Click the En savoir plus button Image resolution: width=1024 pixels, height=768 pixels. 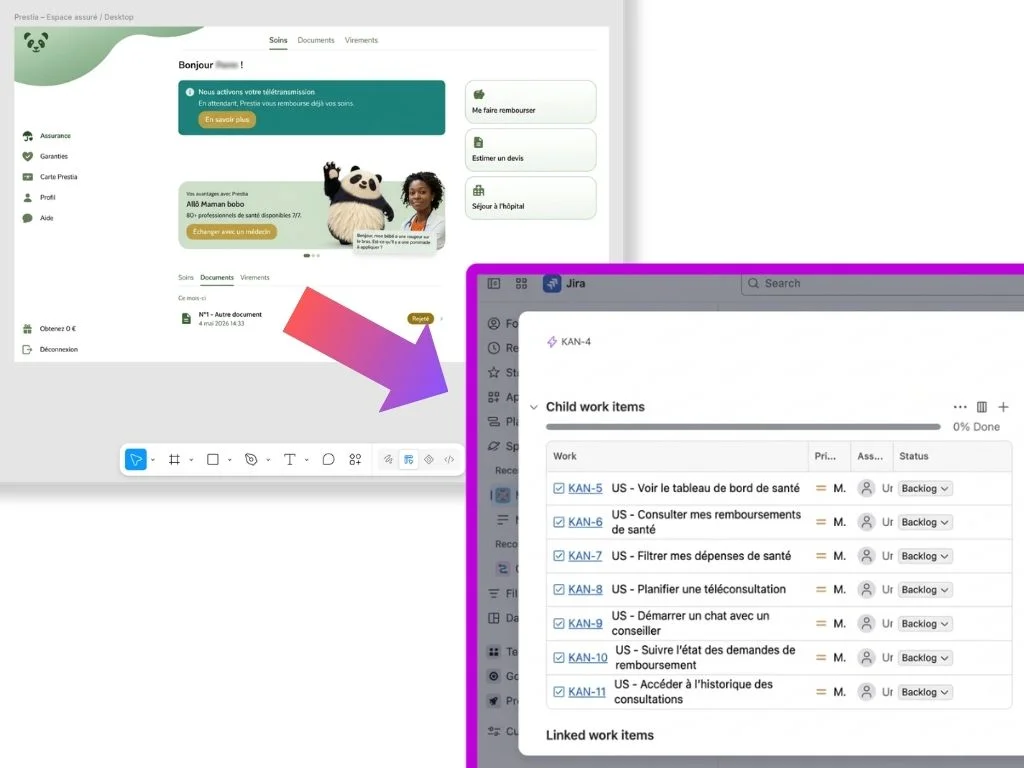tap(227, 120)
